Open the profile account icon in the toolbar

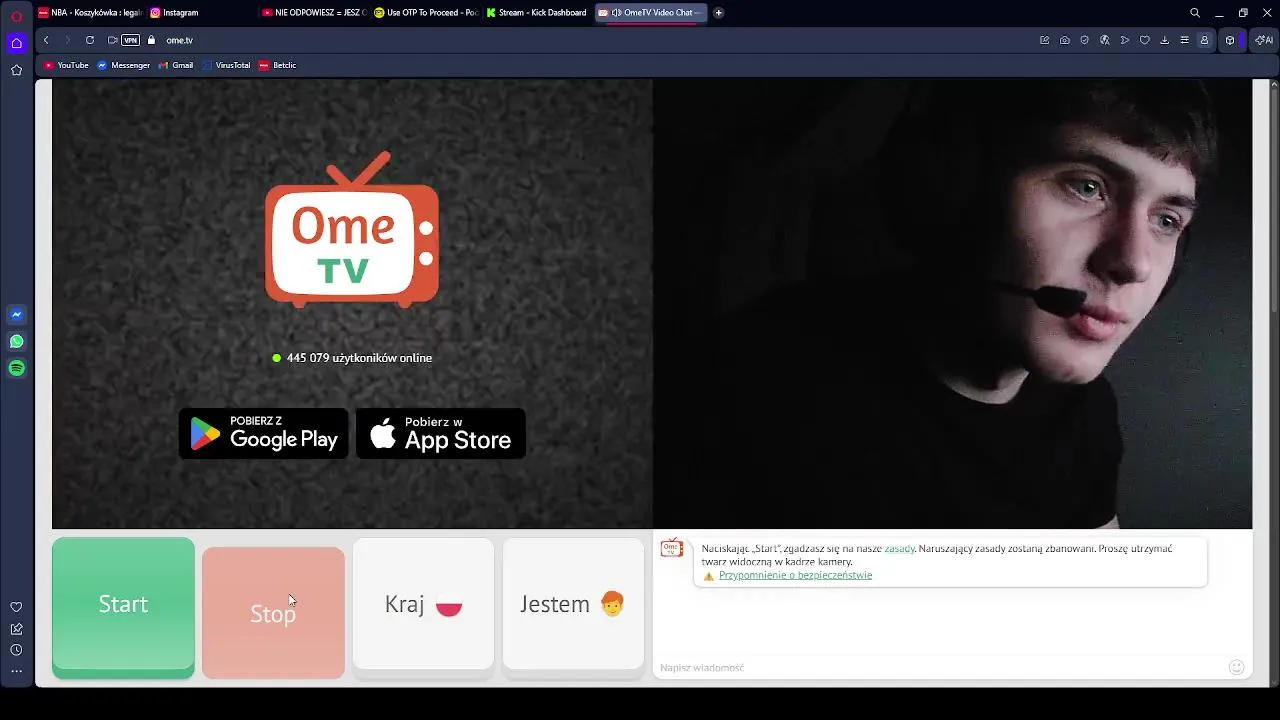pyautogui.click(x=1205, y=40)
